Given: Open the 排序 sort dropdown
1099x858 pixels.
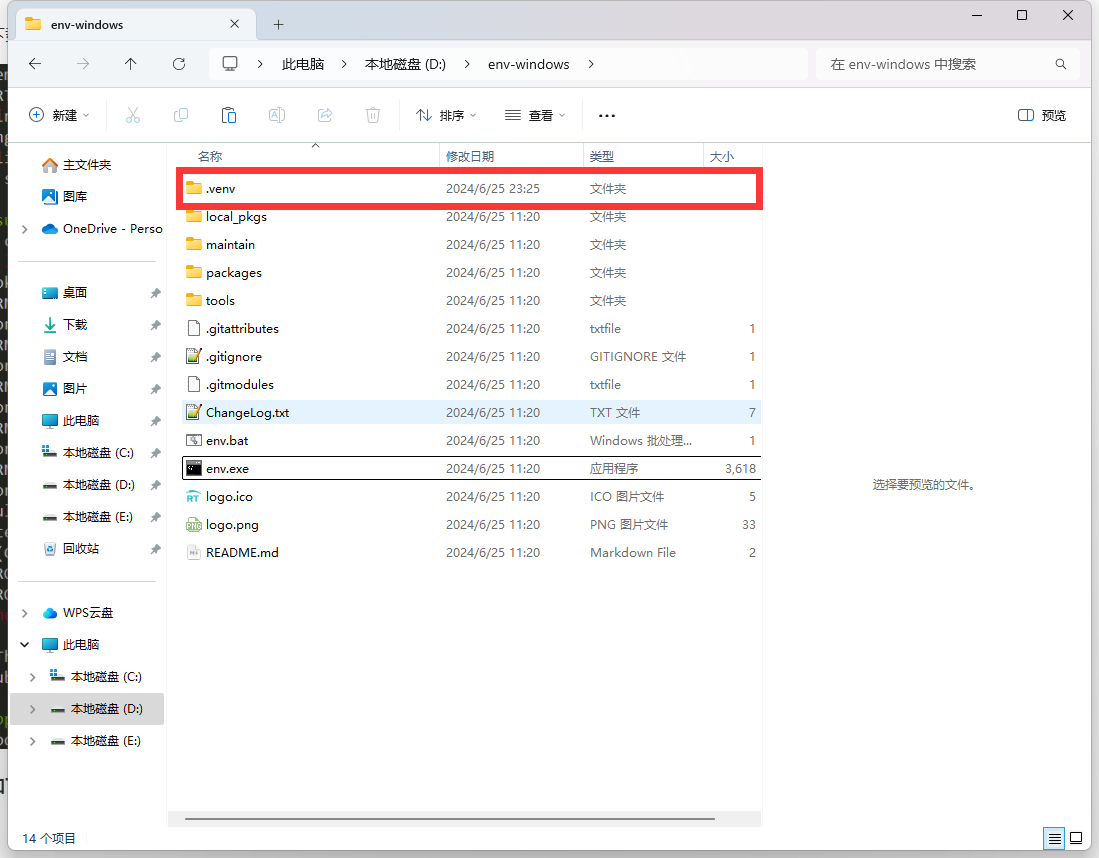Looking at the screenshot, I should pyautogui.click(x=446, y=115).
